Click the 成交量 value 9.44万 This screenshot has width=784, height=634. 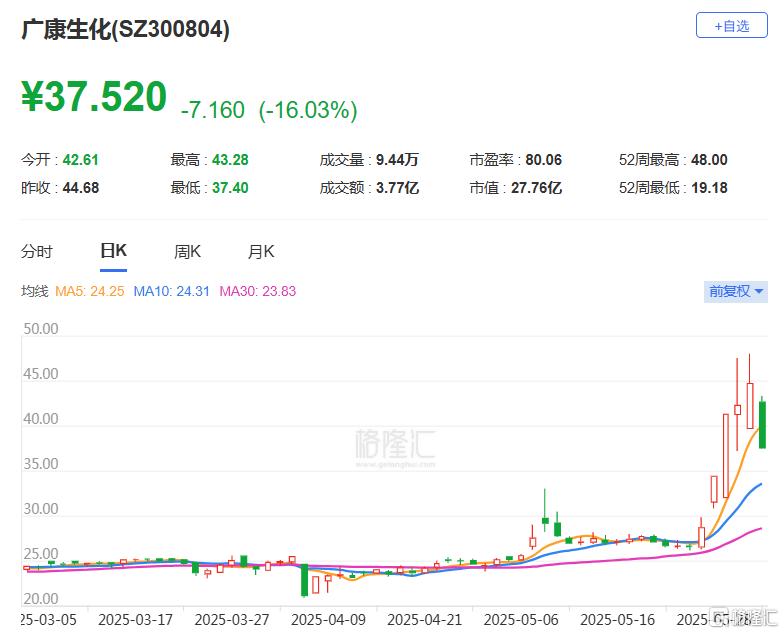coord(397,160)
